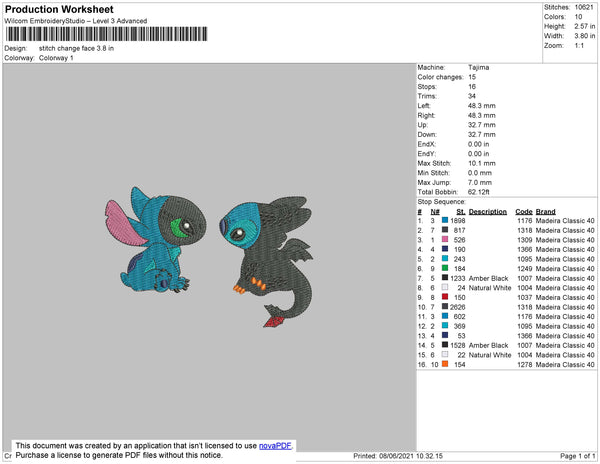
Task: Select the teal swatch in stop row 5
Action: [x=445, y=259]
